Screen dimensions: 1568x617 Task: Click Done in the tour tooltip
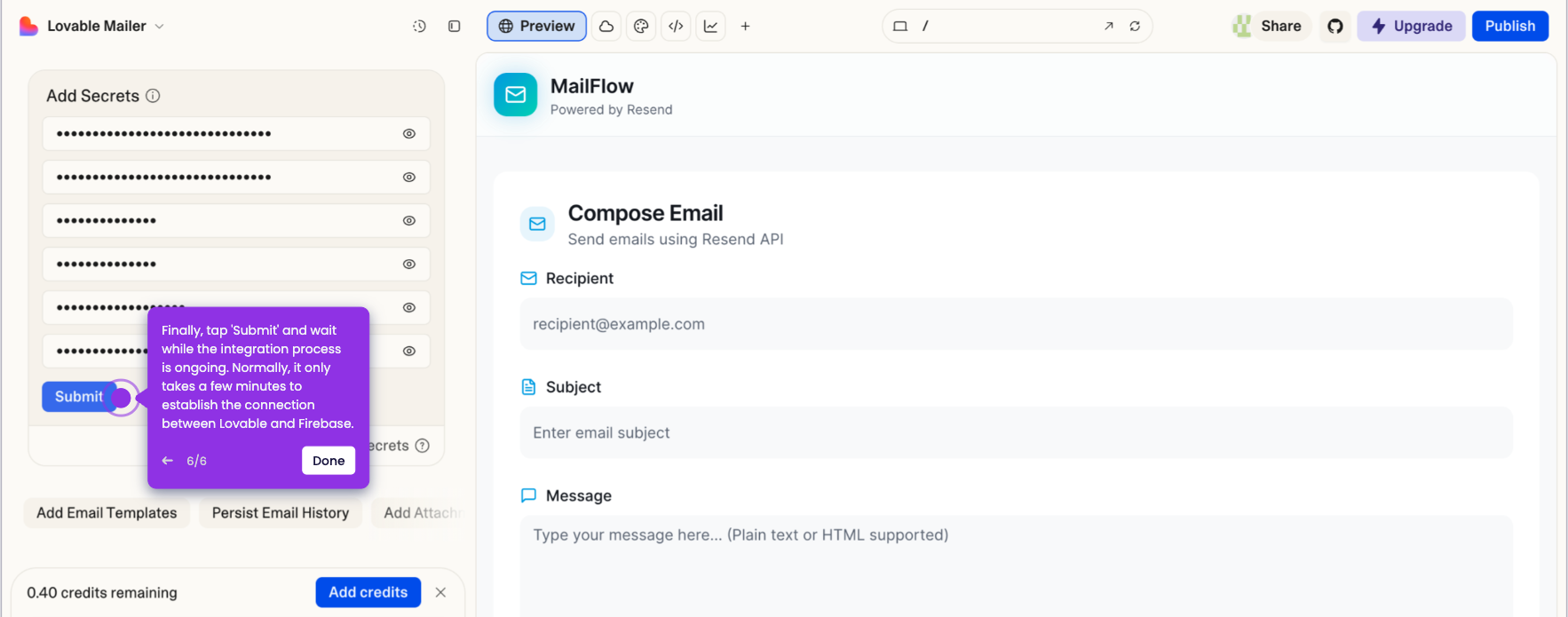329,461
